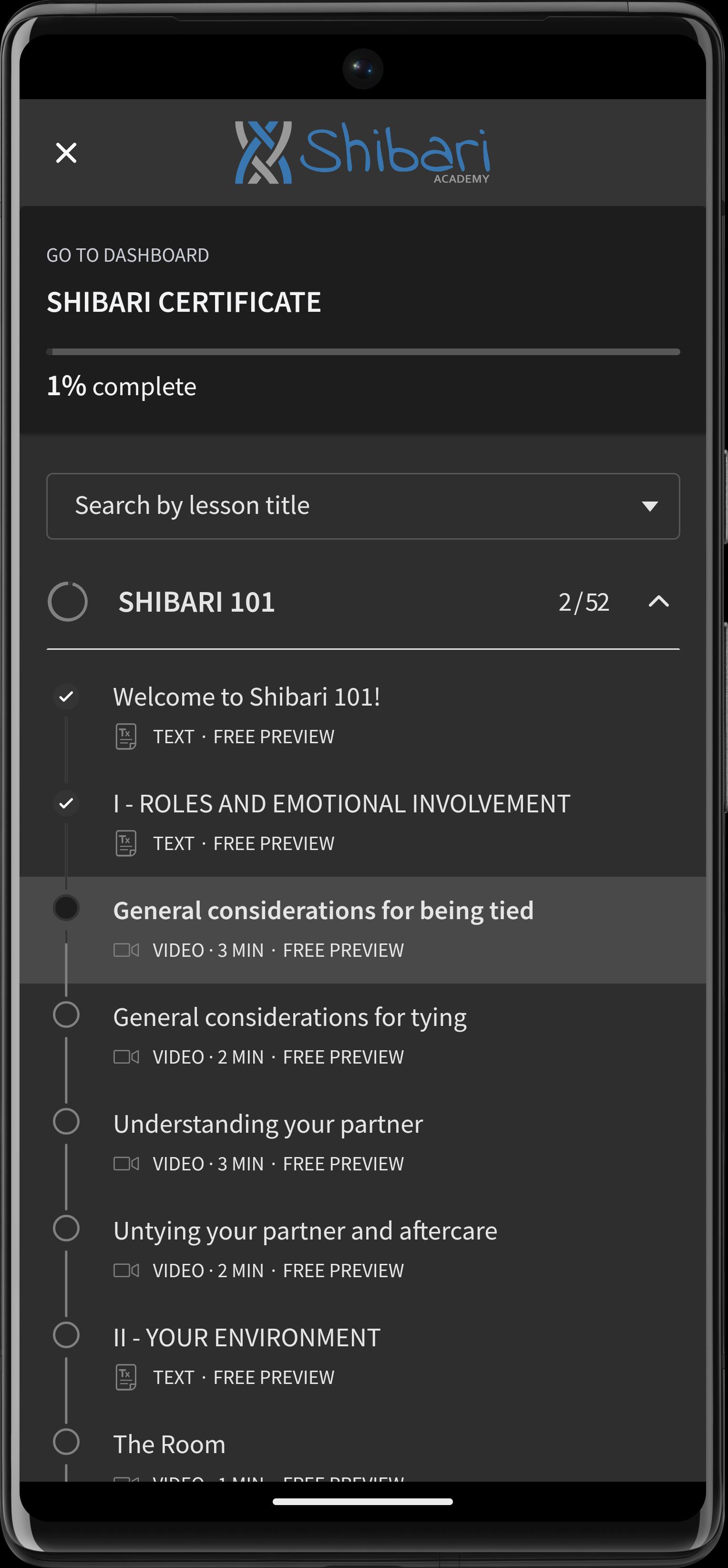Screen dimensions: 728x1568
Task: Click the text icon under II - YOUR ENVIRONMENT
Action: (x=126, y=1377)
